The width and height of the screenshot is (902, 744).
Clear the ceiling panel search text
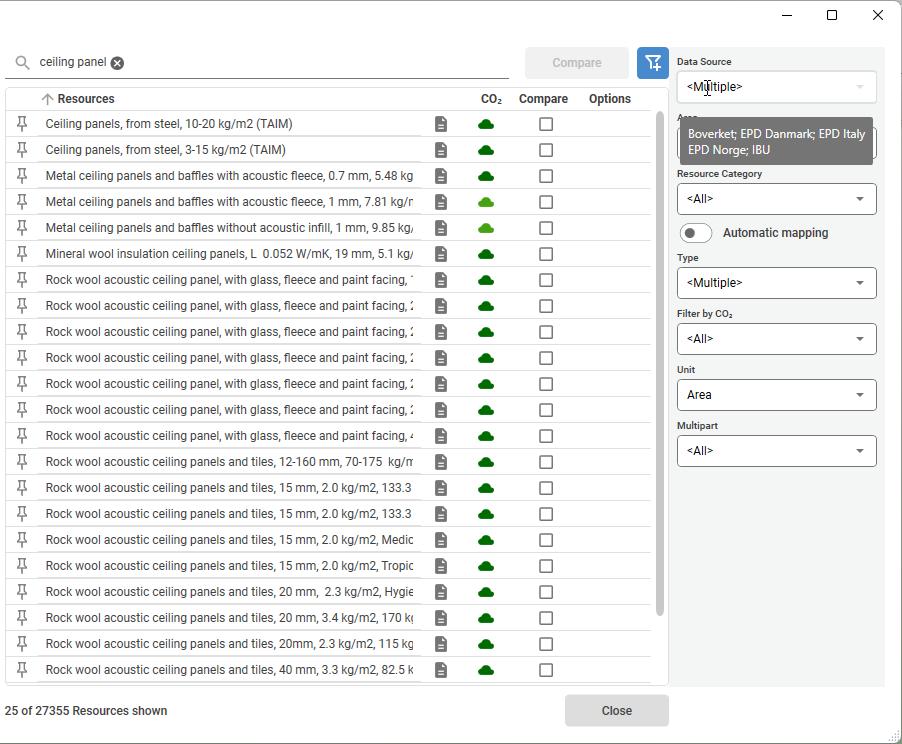pyautogui.click(x=117, y=63)
